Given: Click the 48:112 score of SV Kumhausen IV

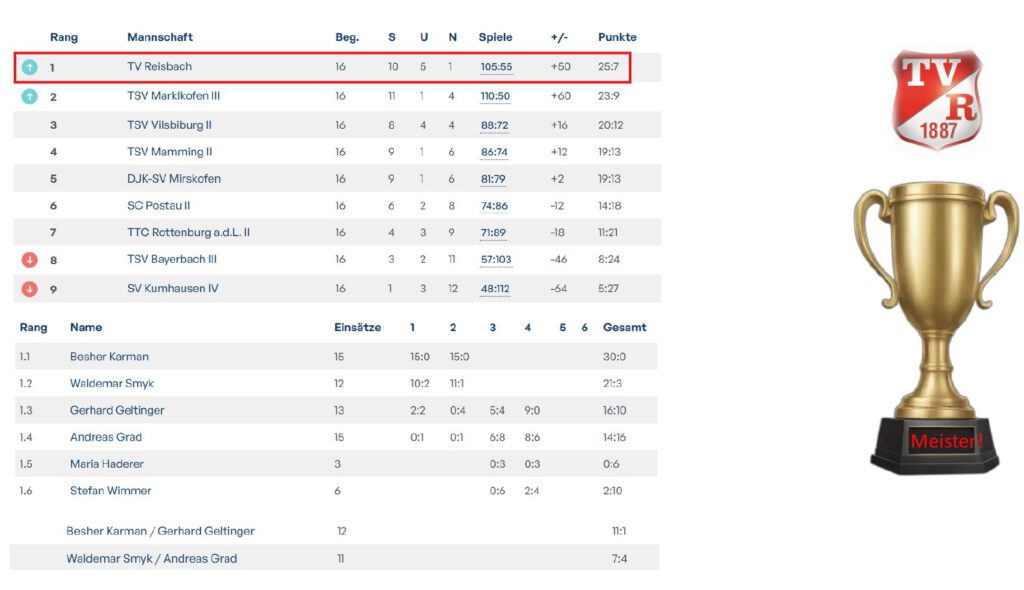Looking at the screenshot, I should pyautogui.click(x=495, y=289).
